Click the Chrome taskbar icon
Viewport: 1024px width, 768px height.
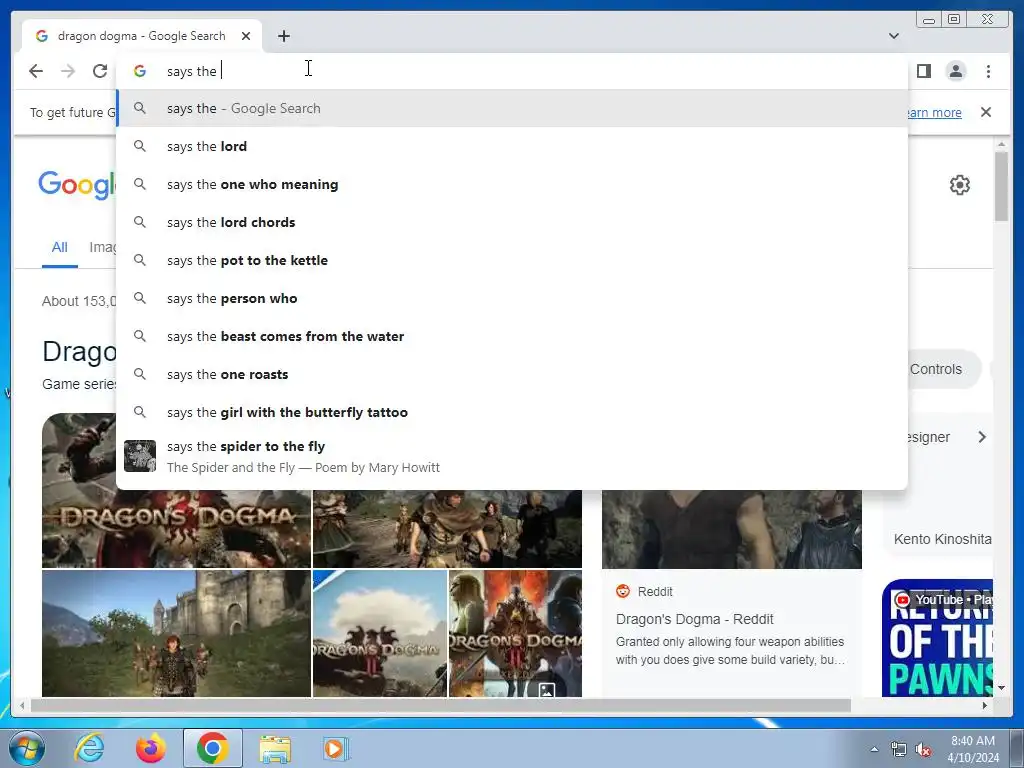point(212,748)
